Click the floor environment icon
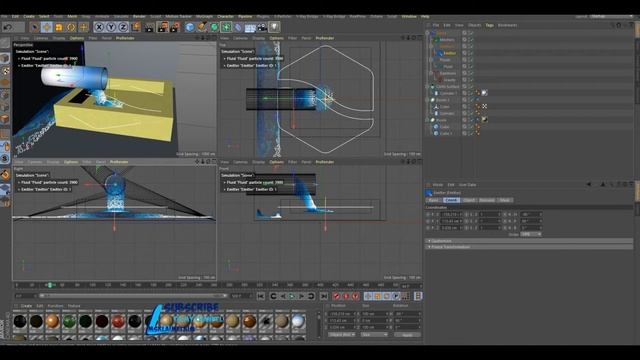 (250, 27)
